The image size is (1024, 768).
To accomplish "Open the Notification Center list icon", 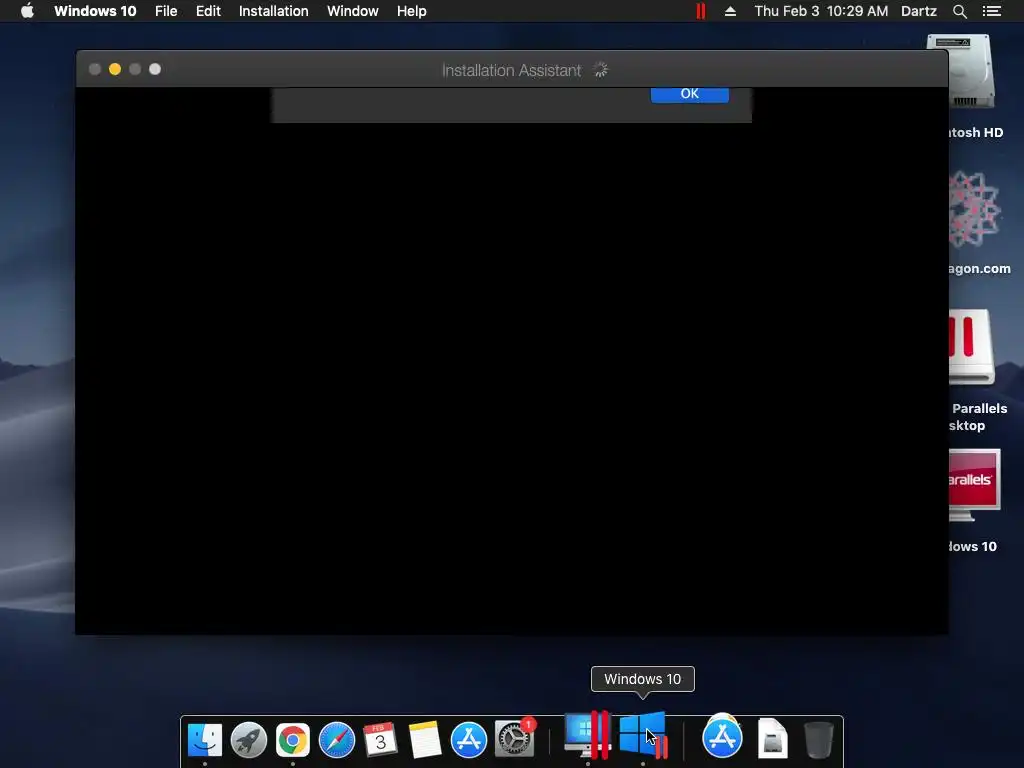I will coord(991,11).
